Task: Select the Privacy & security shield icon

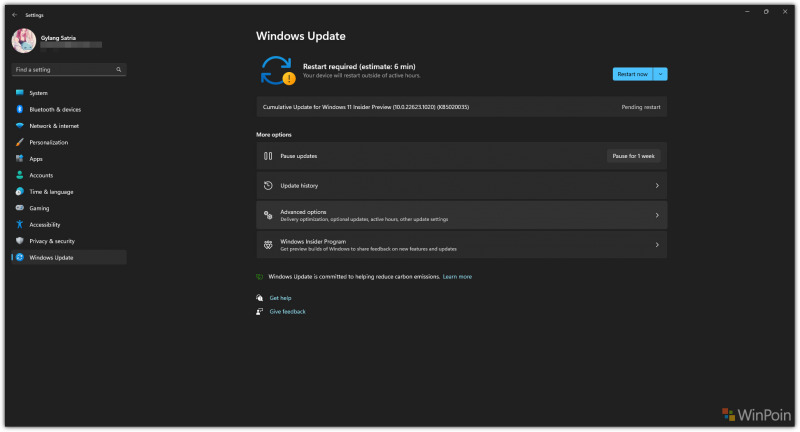Action: click(x=19, y=241)
